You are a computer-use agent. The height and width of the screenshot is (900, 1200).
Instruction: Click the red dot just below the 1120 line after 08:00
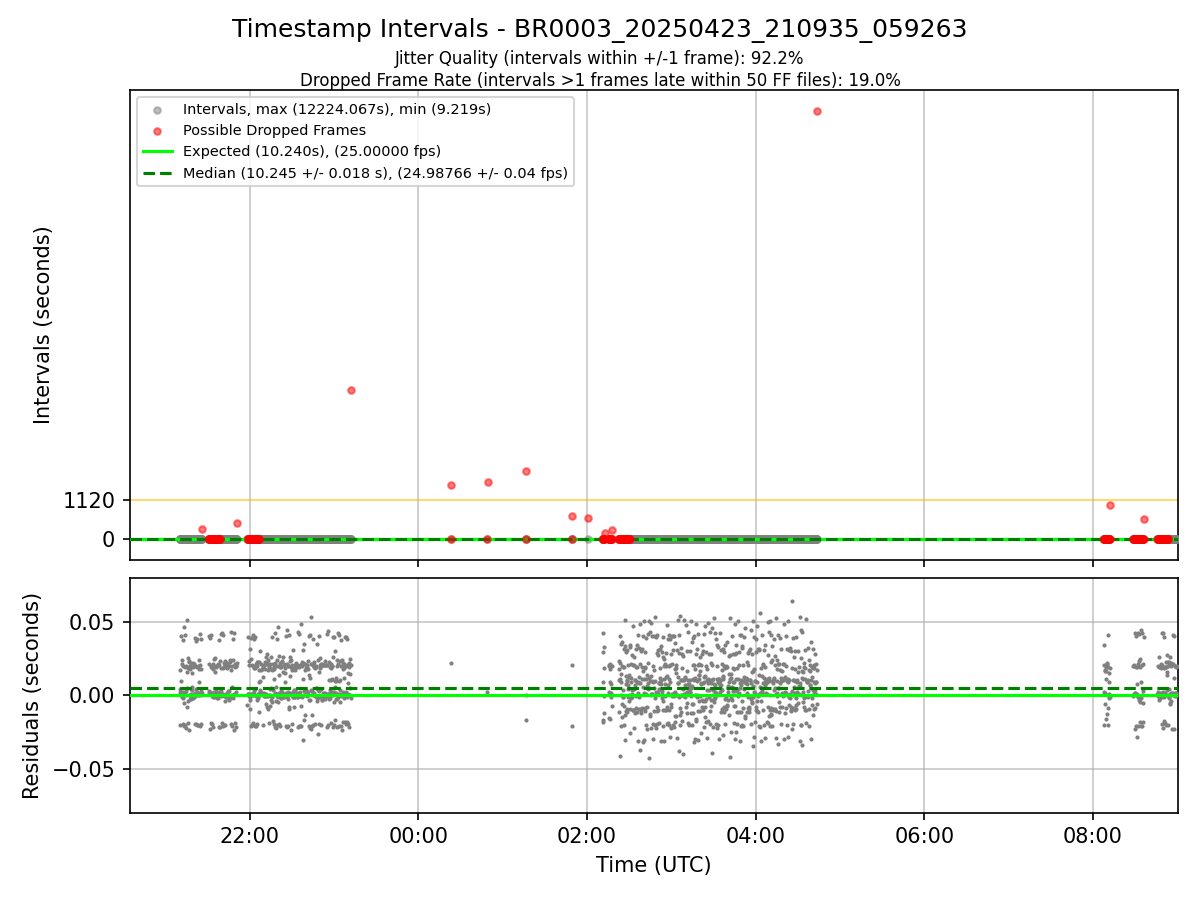point(1110,505)
